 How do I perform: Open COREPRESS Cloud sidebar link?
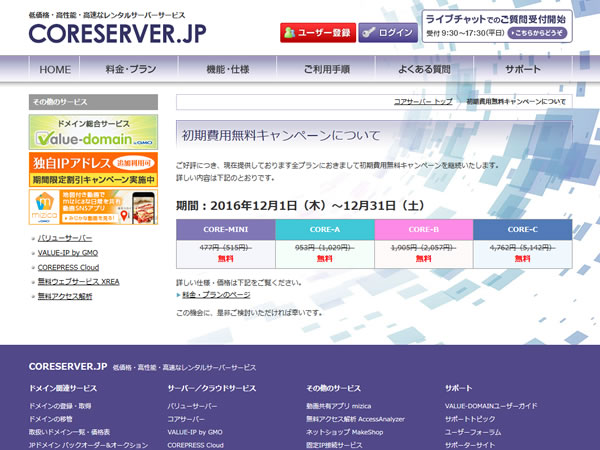(x=68, y=267)
